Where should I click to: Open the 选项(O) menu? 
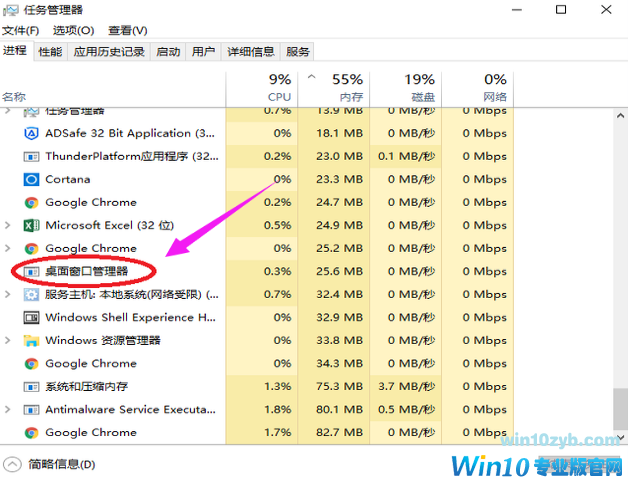pyautogui.click(x=74, y=30)
